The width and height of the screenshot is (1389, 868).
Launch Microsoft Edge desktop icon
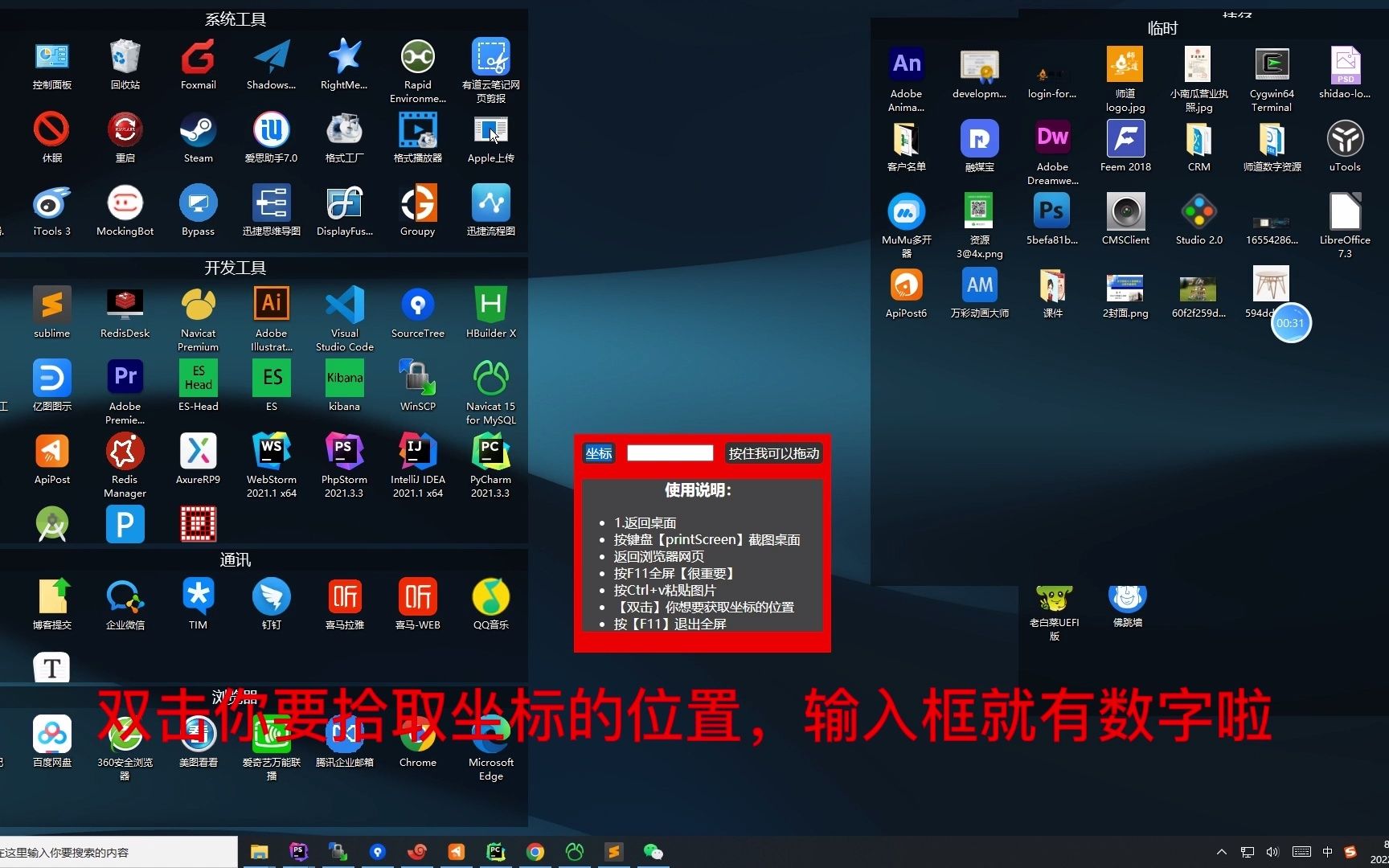click(490, 748)
